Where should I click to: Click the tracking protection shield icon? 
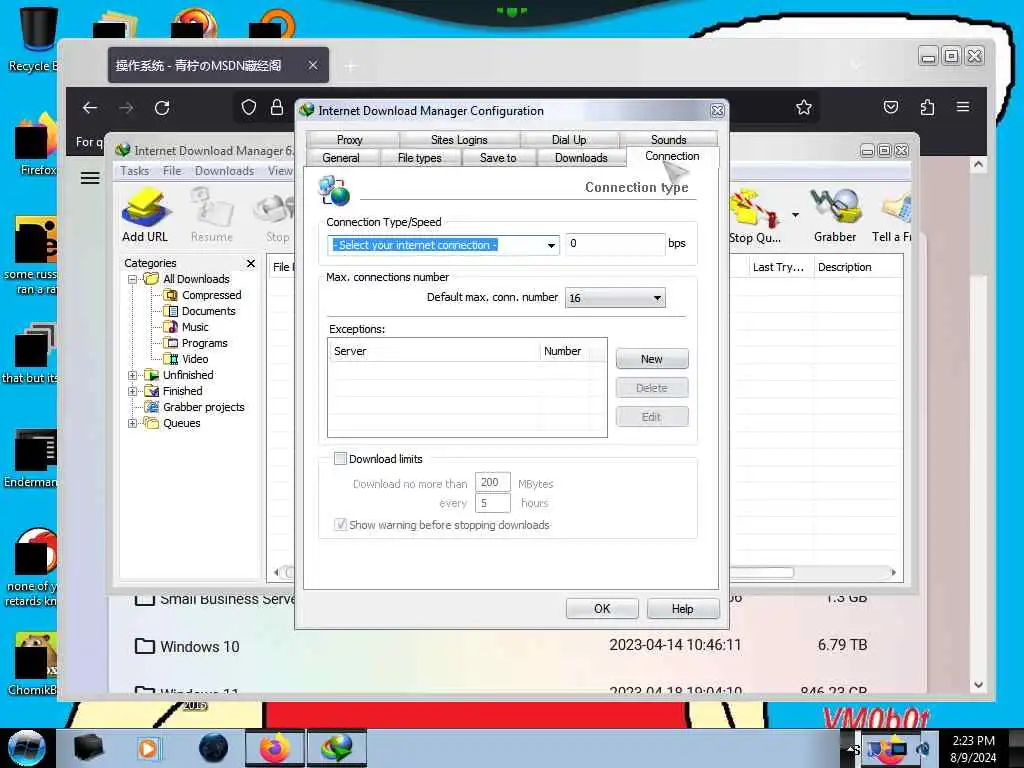249,107
